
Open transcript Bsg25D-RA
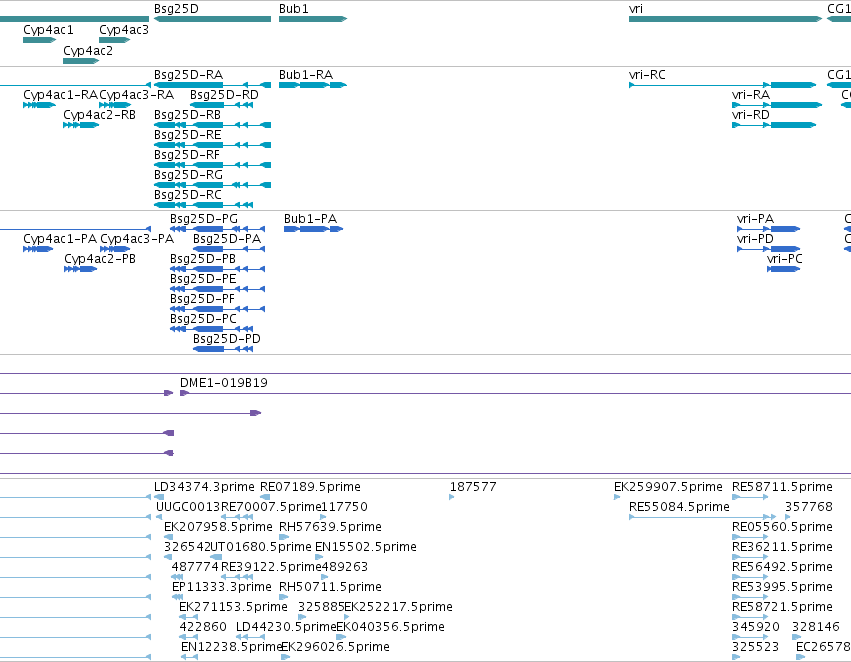[212, 85]
